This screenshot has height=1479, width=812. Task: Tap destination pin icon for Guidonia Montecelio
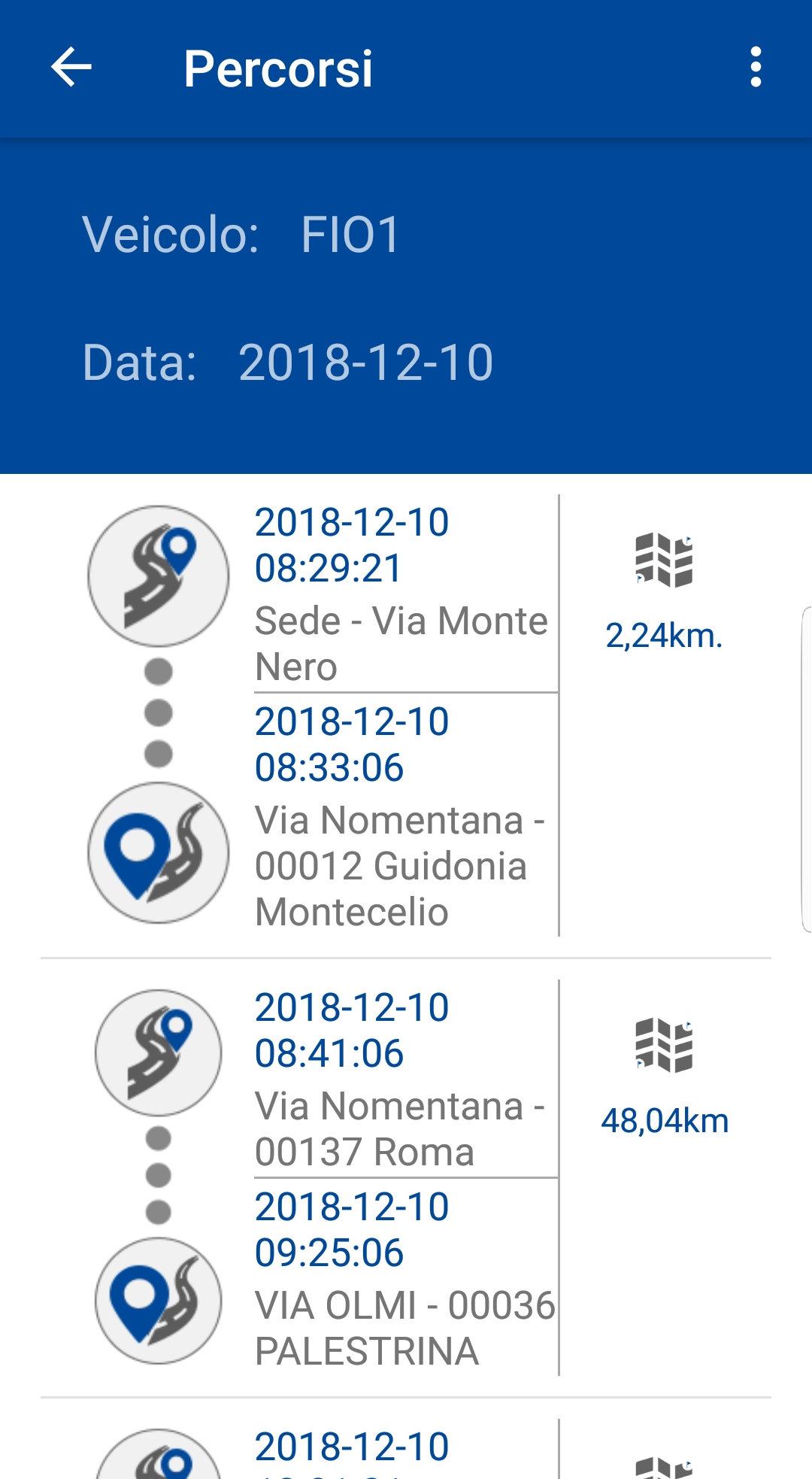[x=159, y=852]
